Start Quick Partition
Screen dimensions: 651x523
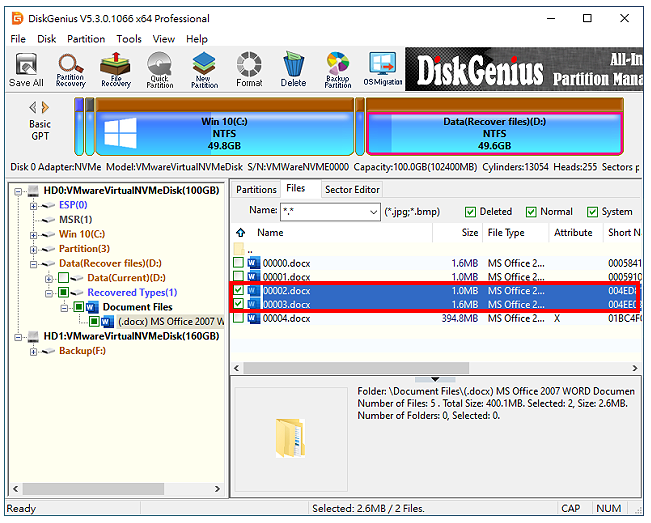click(160, 70)
